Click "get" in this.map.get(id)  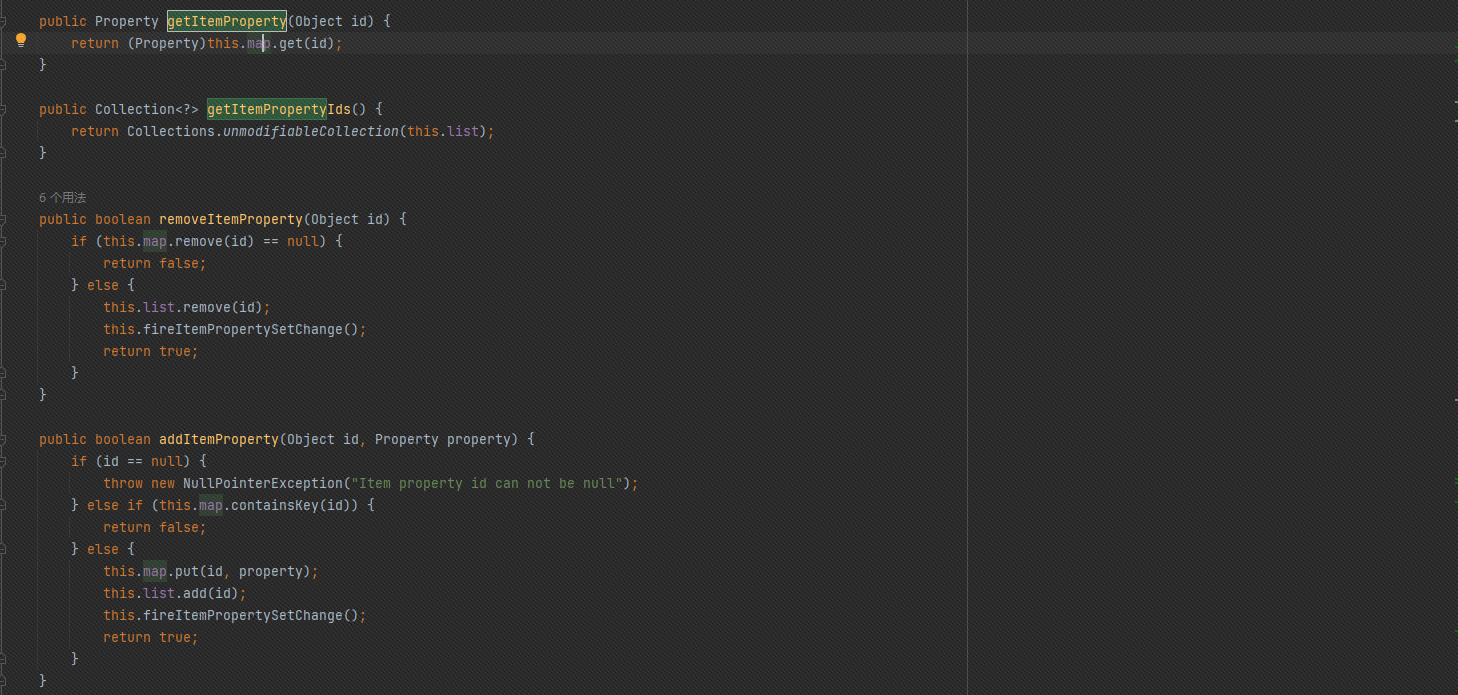click(x=291, y=43)
